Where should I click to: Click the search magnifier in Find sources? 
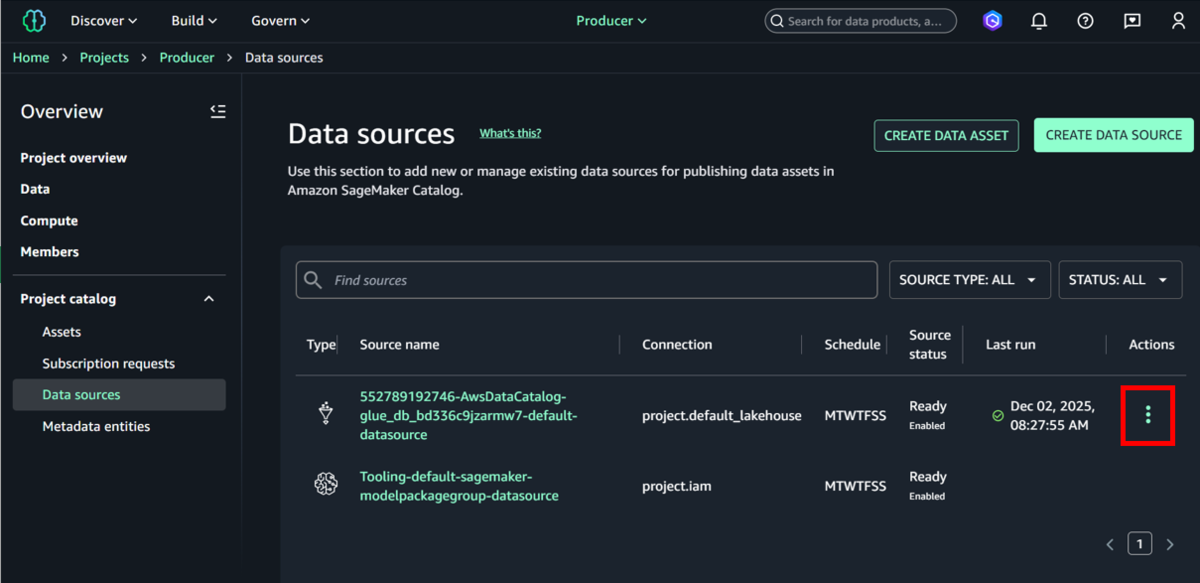click(313, 280)
